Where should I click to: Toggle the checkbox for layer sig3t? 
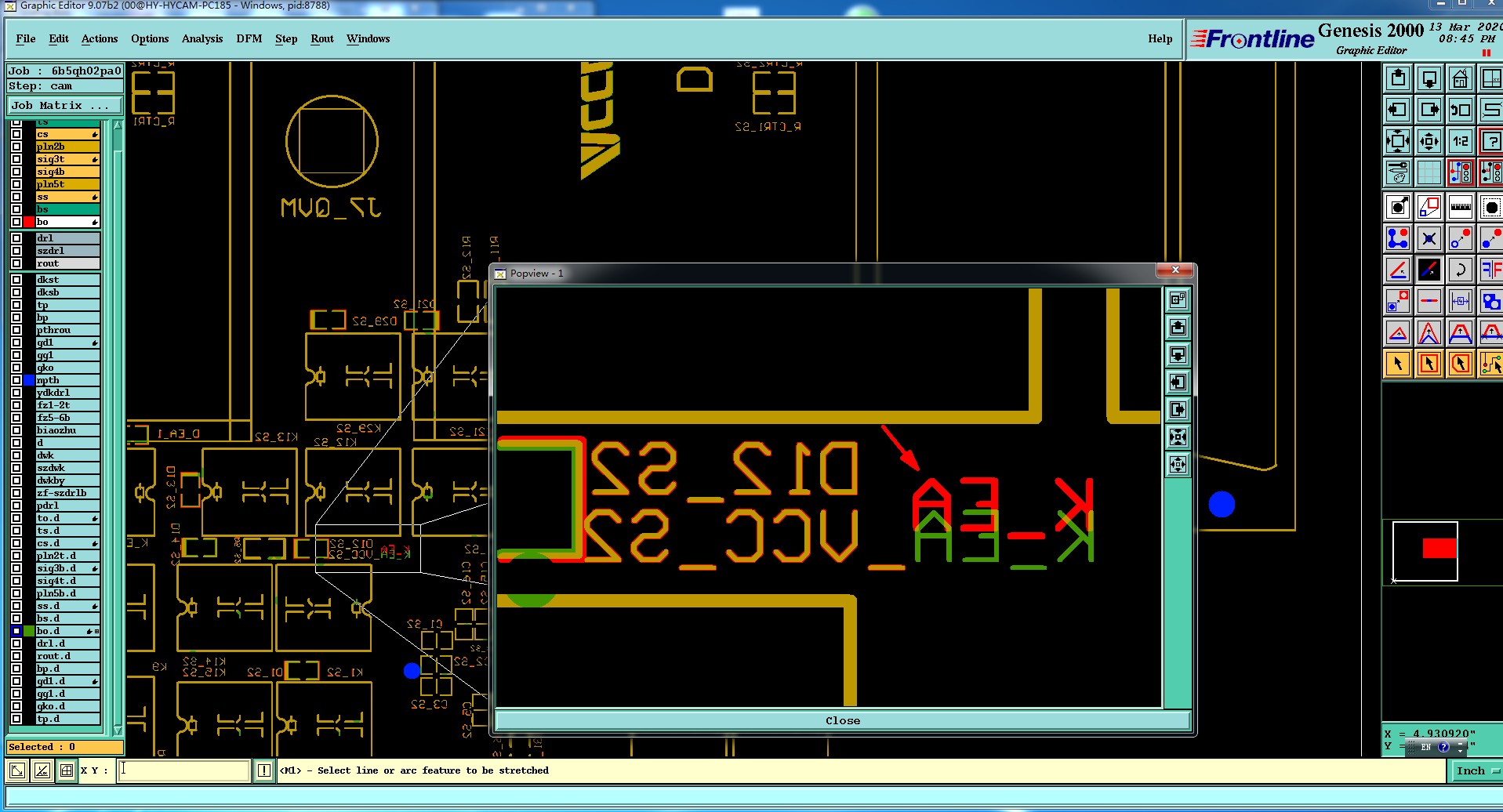[x=16, y=159]
